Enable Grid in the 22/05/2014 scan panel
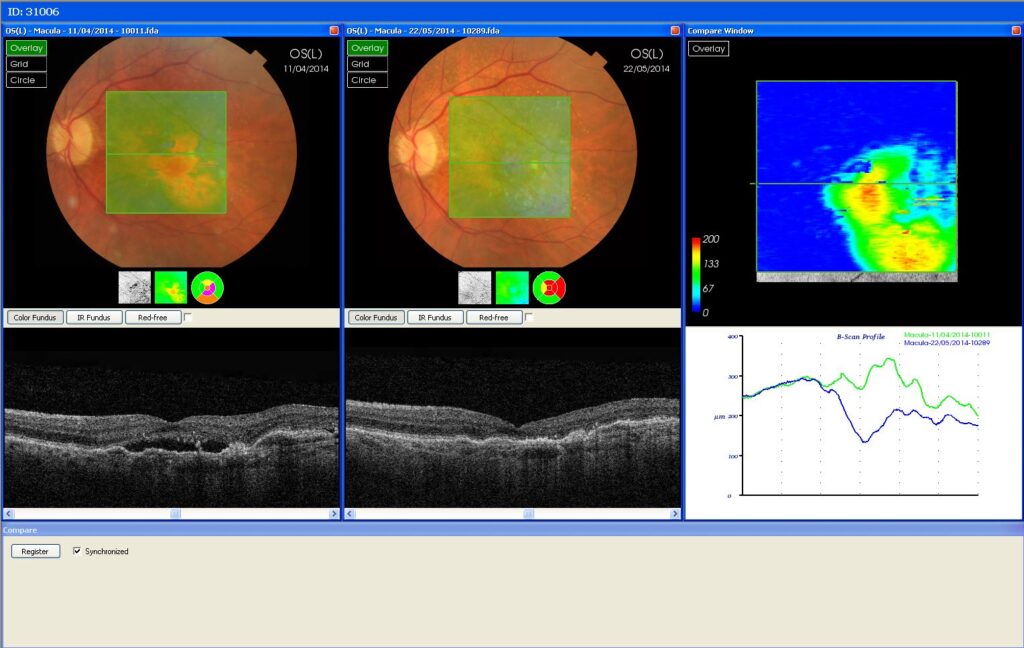Viewport: 1024px width, 648px height. point(367,64)
